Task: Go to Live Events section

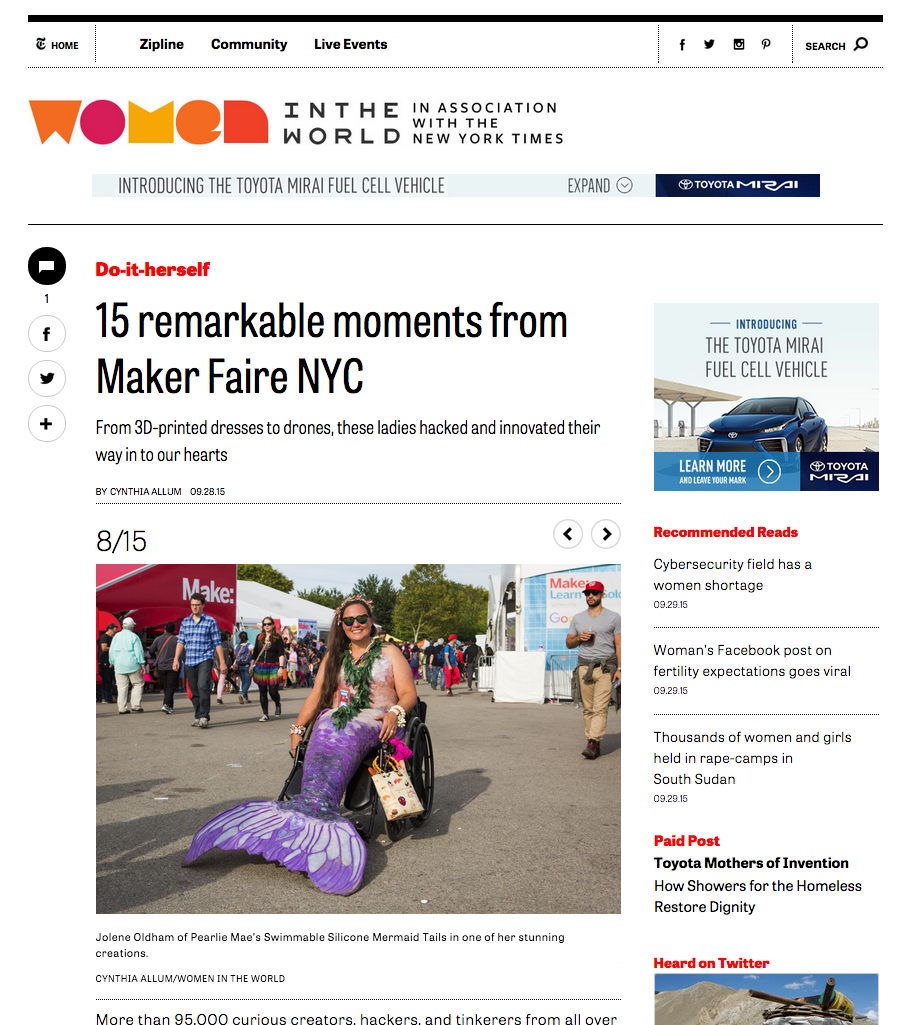Action: [x=350, y=44]
